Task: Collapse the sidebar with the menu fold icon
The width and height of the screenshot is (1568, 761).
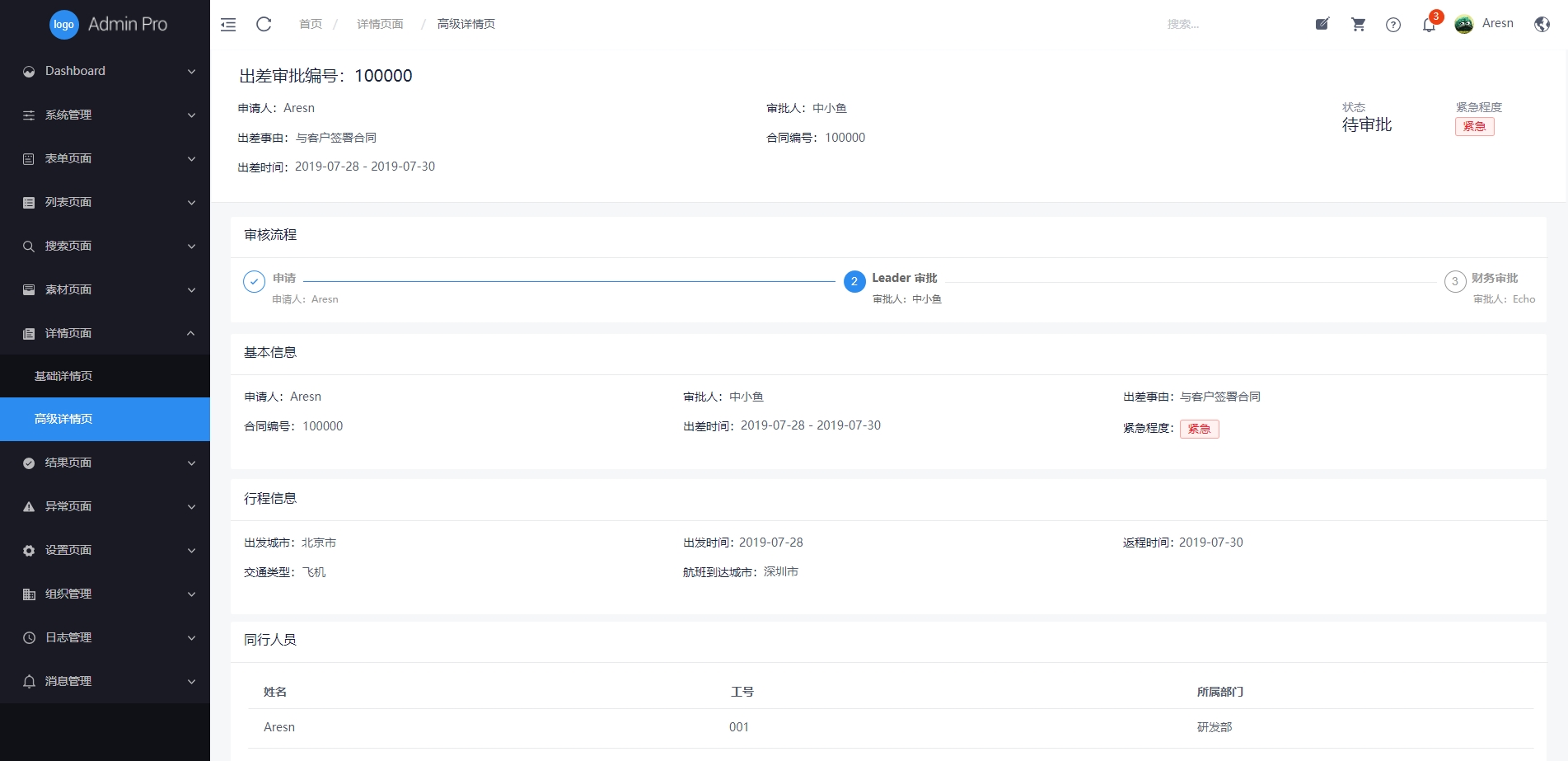Action: click(x=228, y=25)
